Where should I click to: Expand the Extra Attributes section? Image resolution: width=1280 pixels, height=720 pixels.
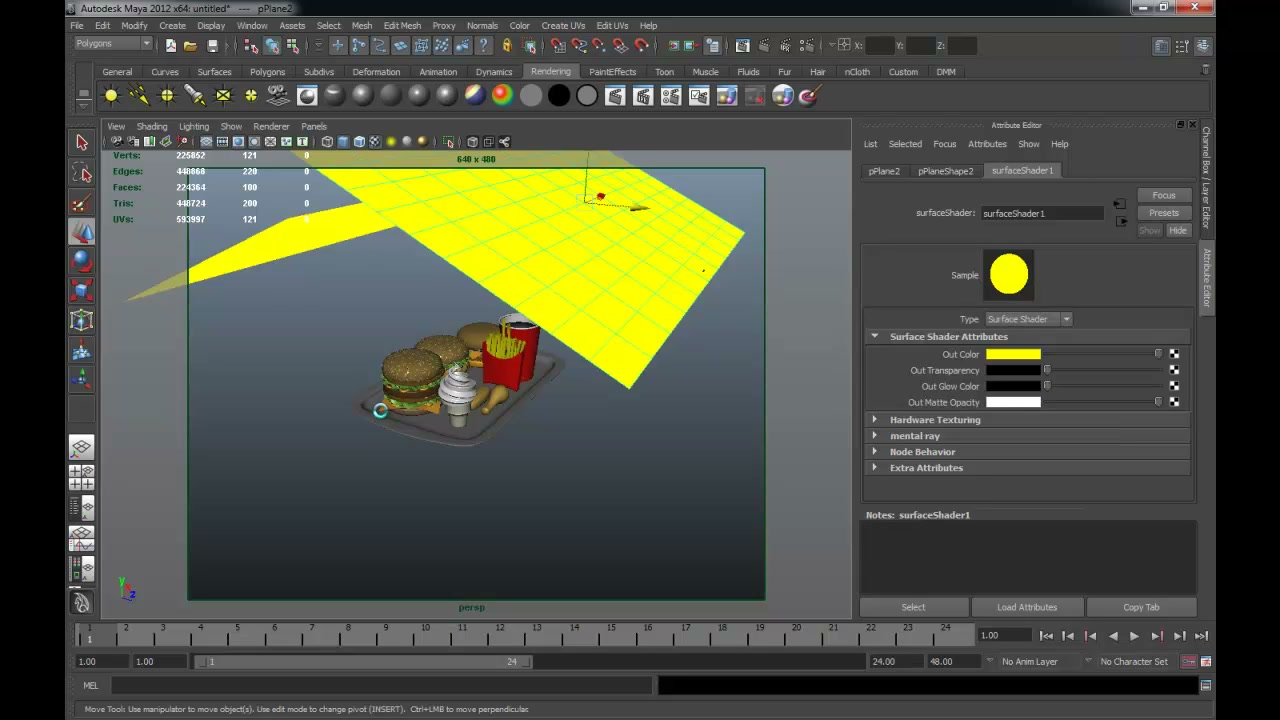coord(875,468)
